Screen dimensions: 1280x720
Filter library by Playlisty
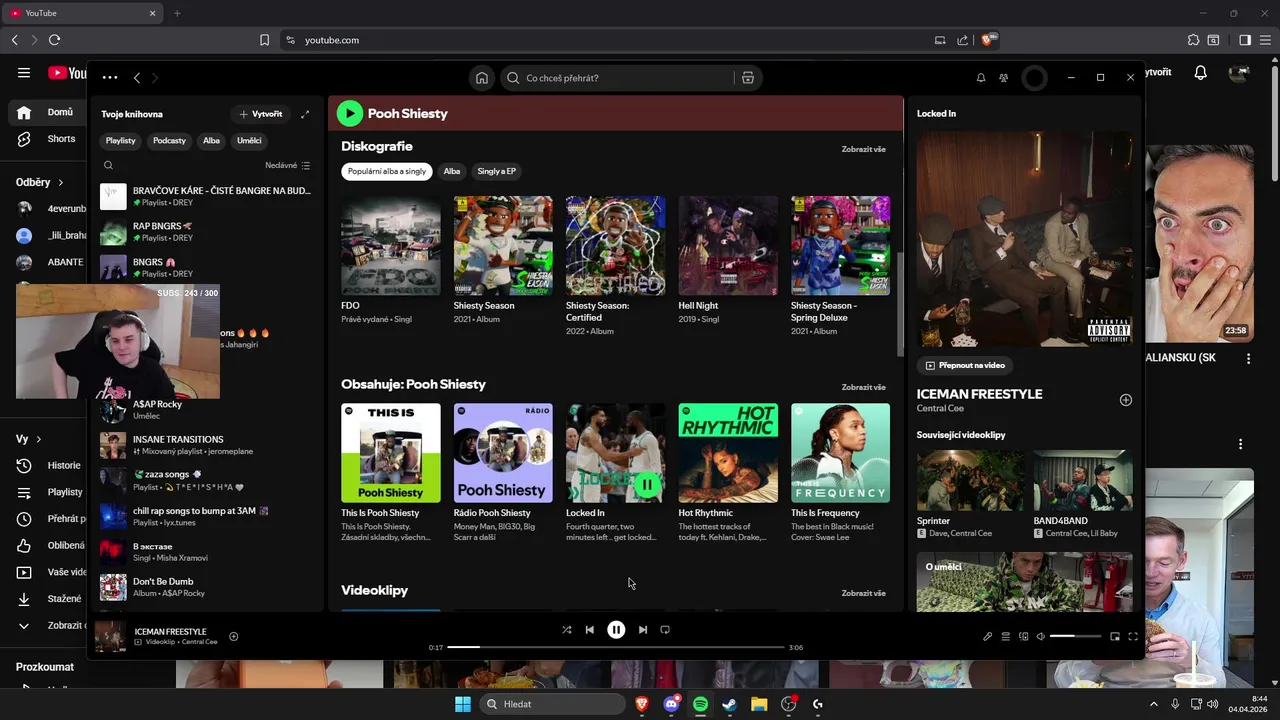121,141
